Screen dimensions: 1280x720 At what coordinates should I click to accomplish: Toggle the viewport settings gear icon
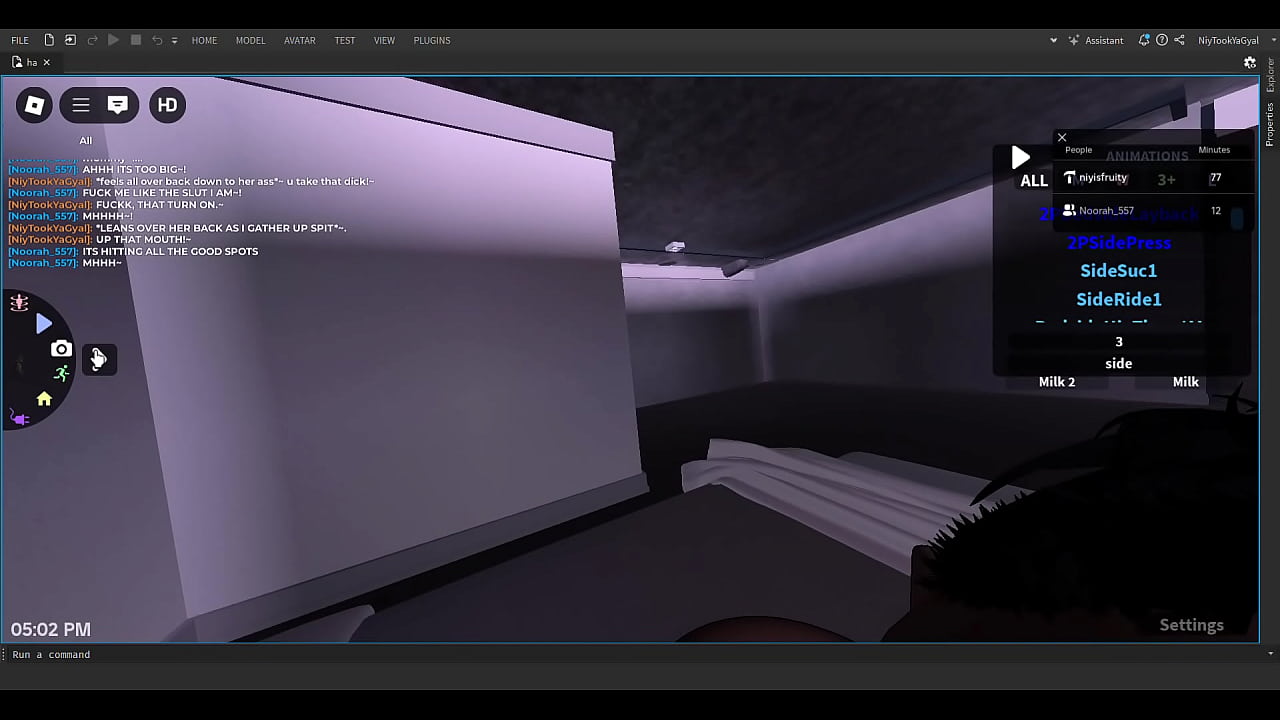coord(1249,62)
